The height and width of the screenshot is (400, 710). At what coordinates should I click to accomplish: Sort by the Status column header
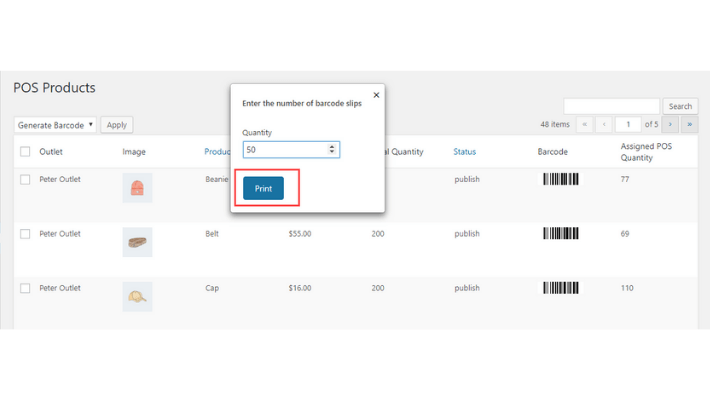[x=464, y=152]
